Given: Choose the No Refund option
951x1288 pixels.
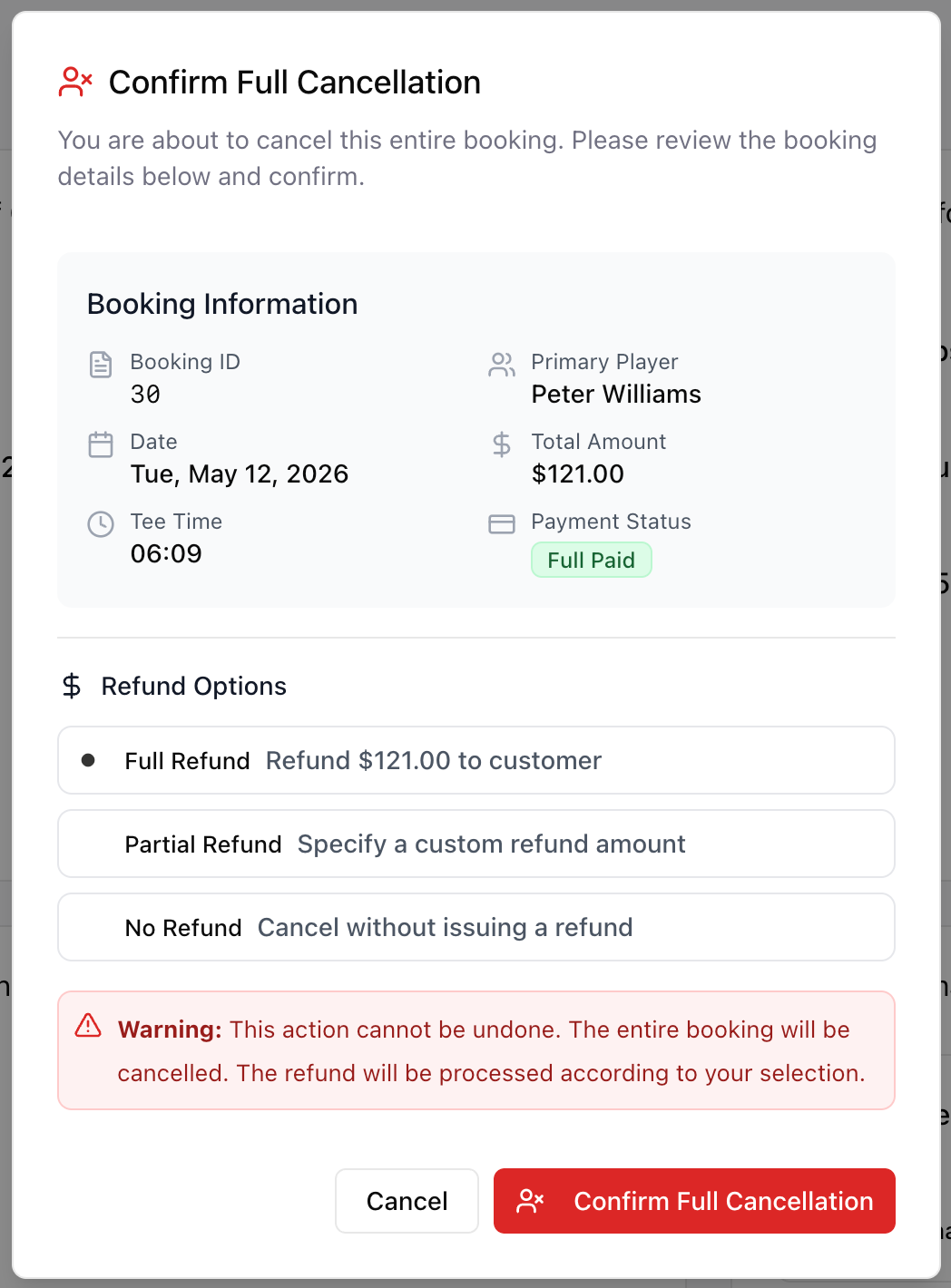Looking at the screenshot, I should pos(476,927).
